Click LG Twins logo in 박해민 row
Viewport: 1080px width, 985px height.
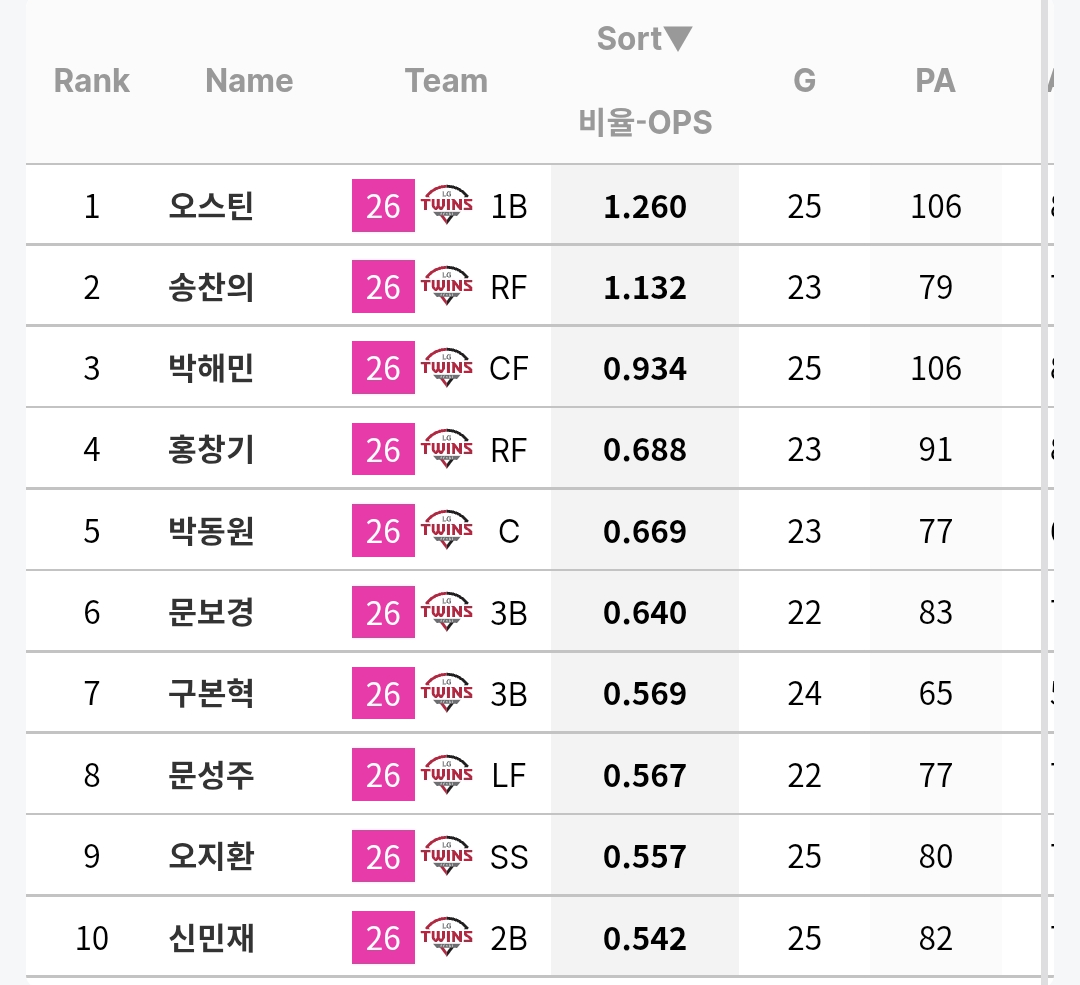click(x=447, y=367)
